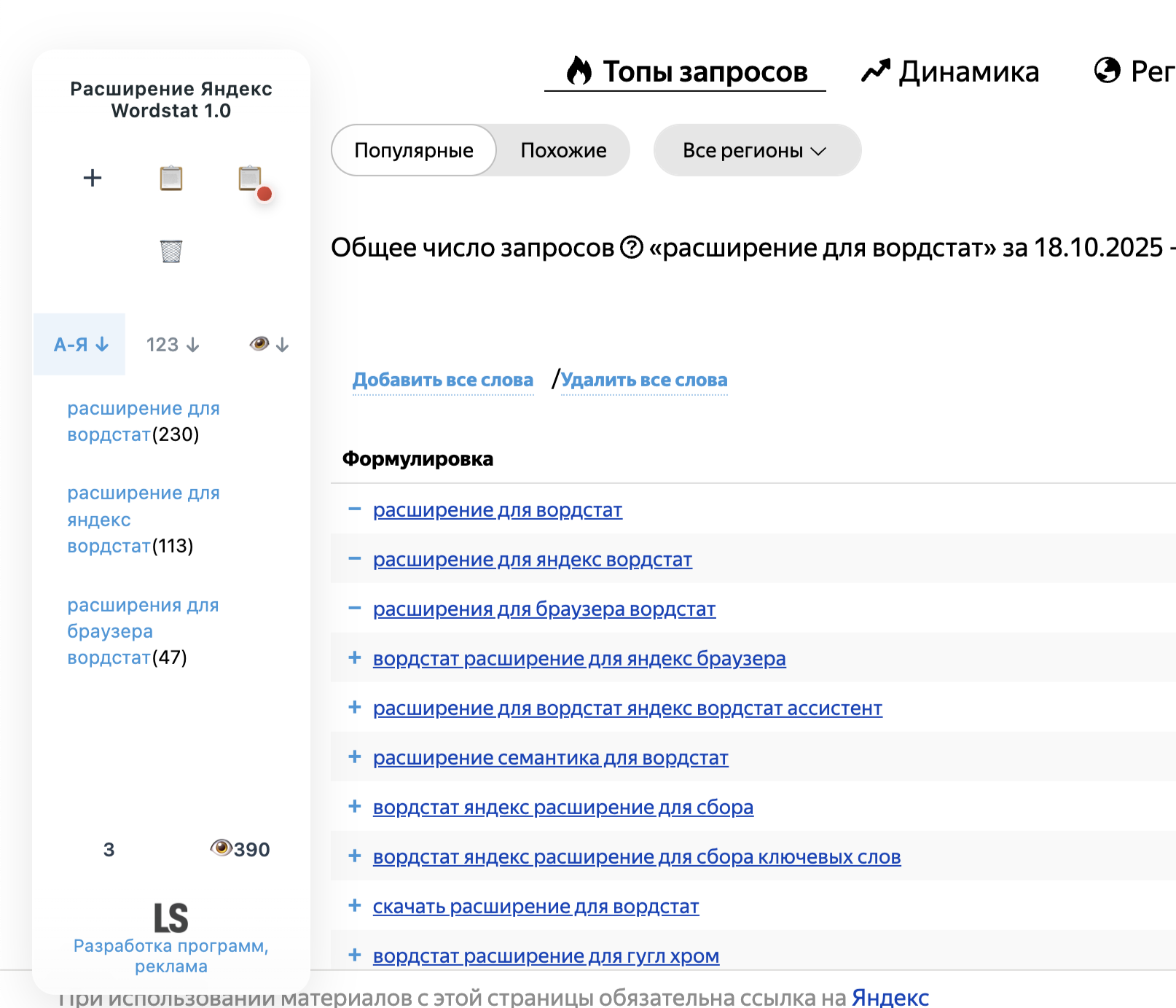Switch to the «Динамика» tab
Viewport: 1176px width, 1008px height.
point(969,71)
